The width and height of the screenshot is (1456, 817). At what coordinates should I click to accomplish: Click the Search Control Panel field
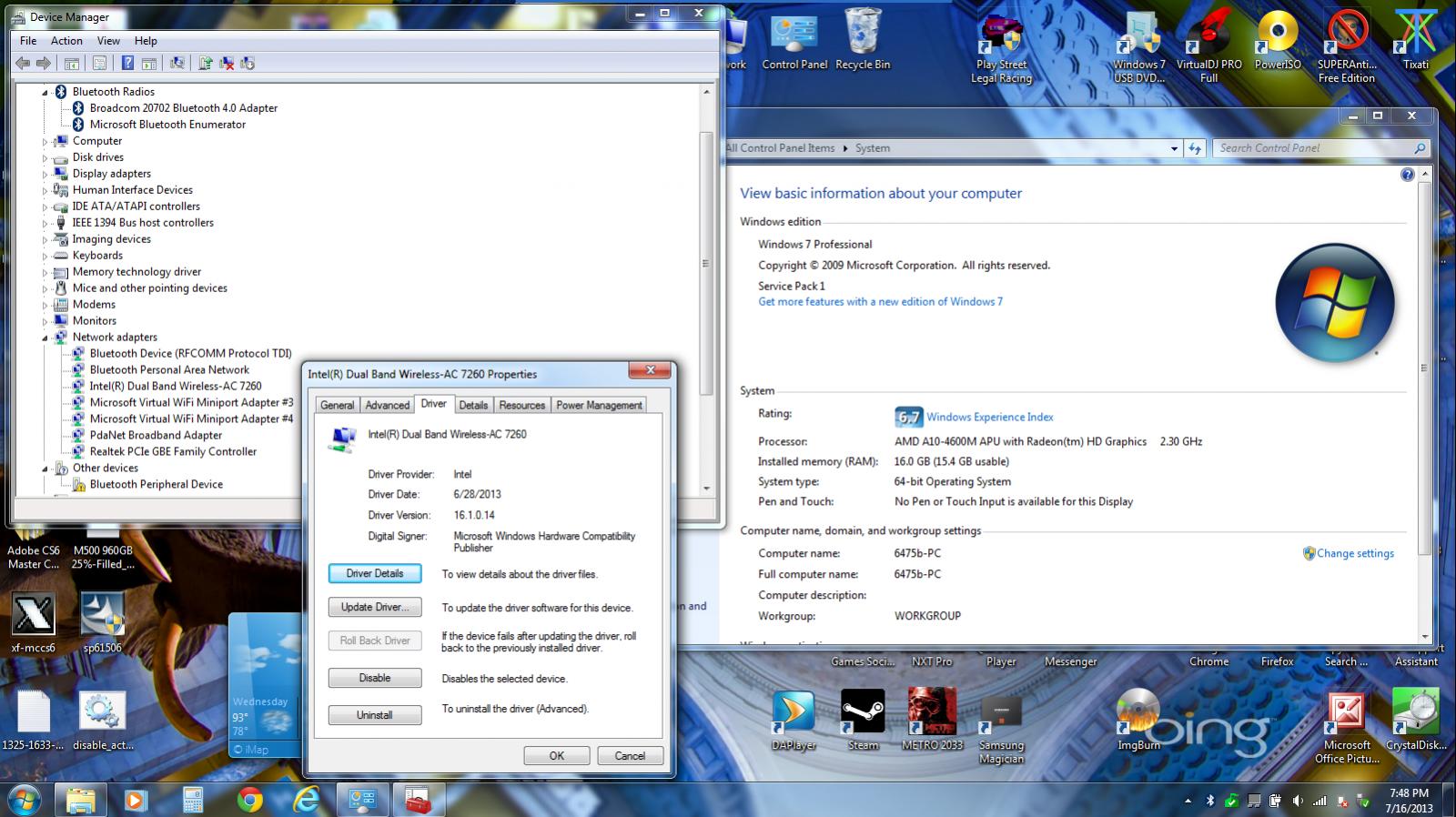coord(1320,147)
